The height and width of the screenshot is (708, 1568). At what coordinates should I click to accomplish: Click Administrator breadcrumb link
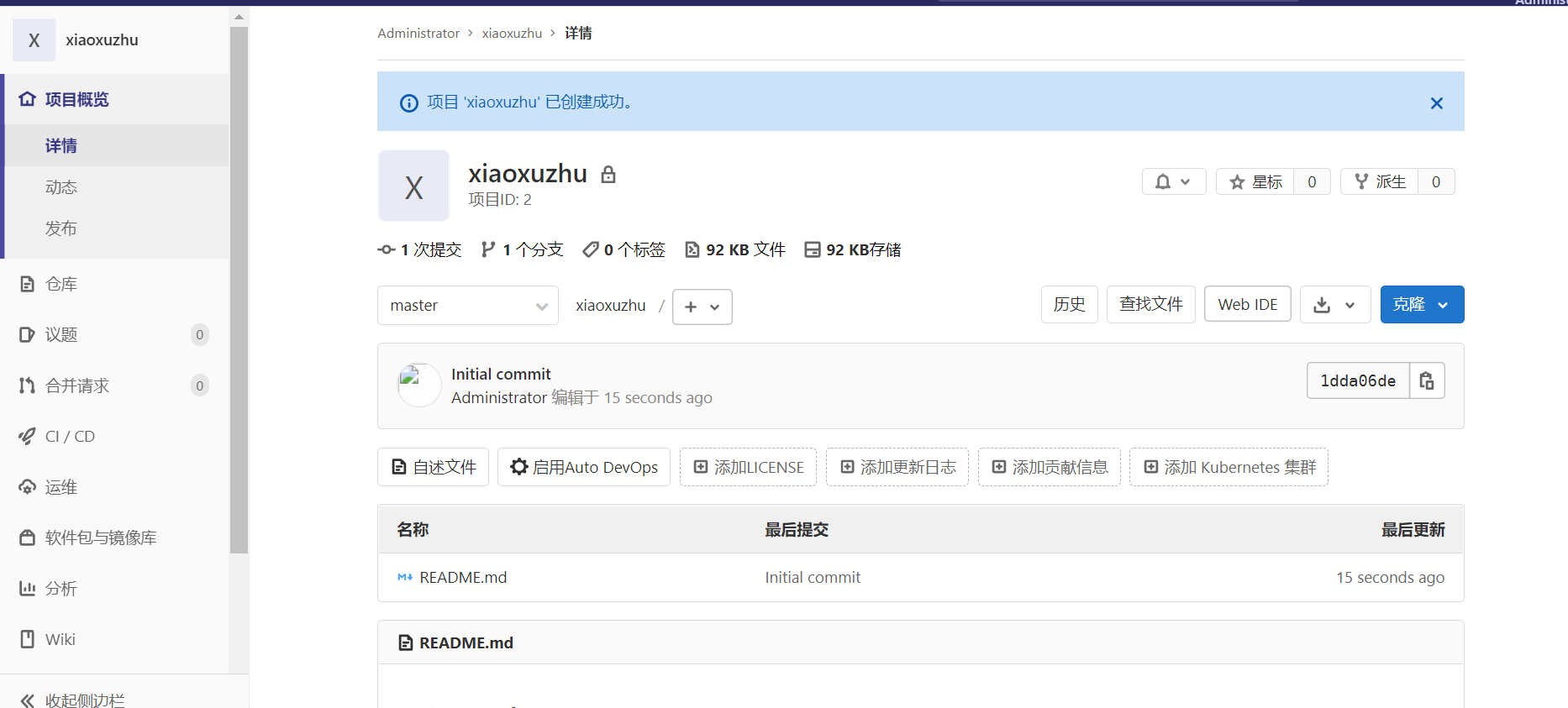click(418, 33)
